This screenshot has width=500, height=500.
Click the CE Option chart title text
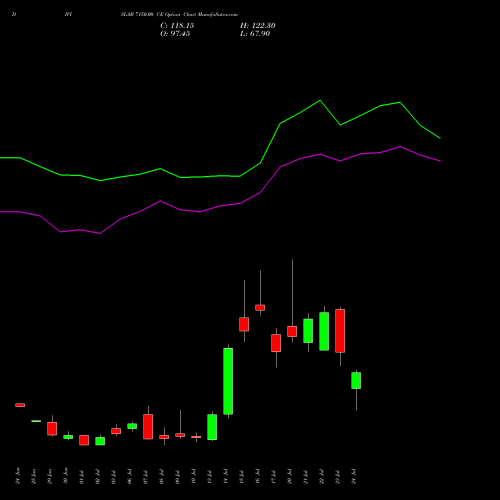[179, 15]
